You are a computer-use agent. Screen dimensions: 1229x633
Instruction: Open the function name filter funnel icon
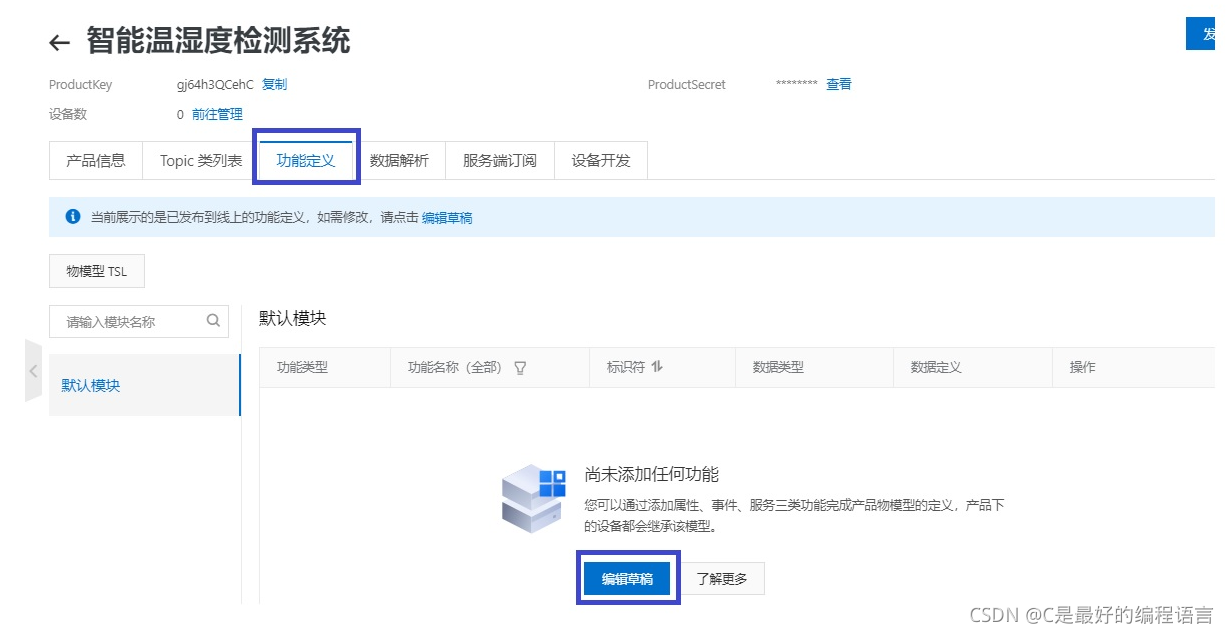(x=520, y=367)
